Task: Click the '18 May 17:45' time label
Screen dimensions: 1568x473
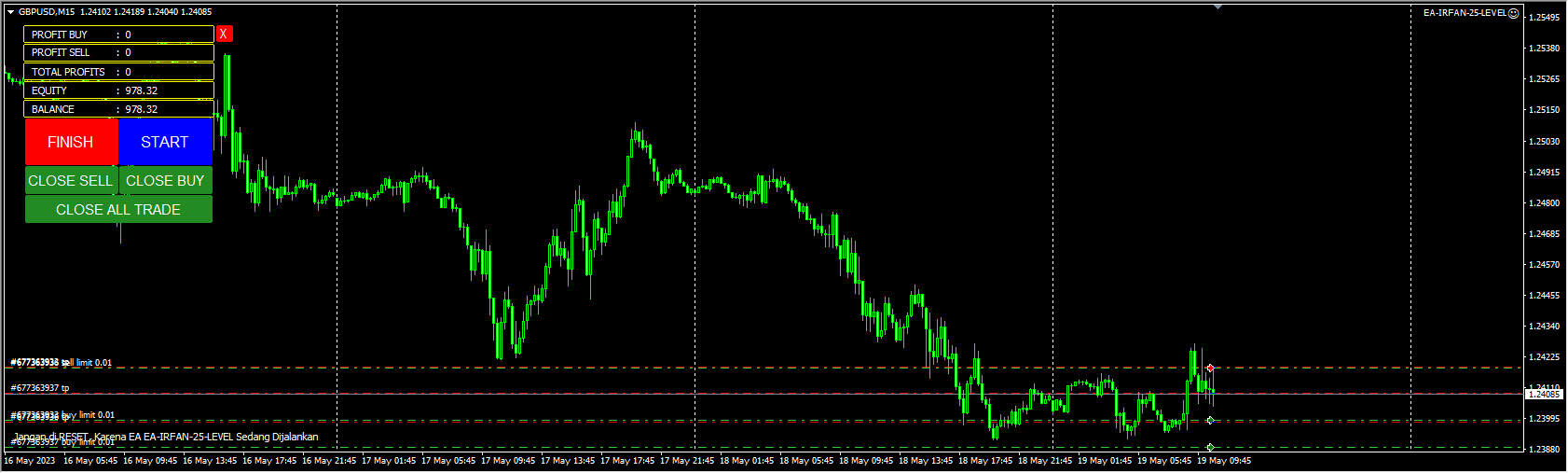Action: point(985,461)
